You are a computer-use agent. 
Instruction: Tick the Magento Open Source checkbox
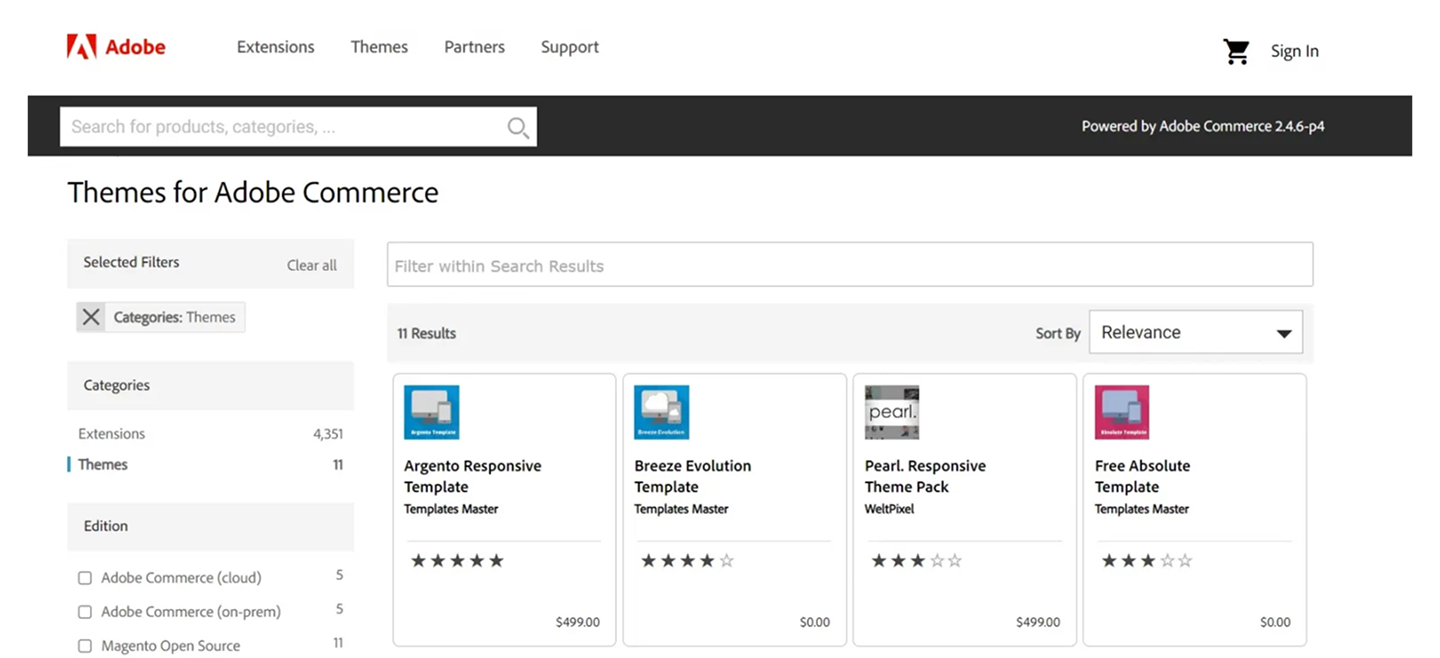pos(85,646)
